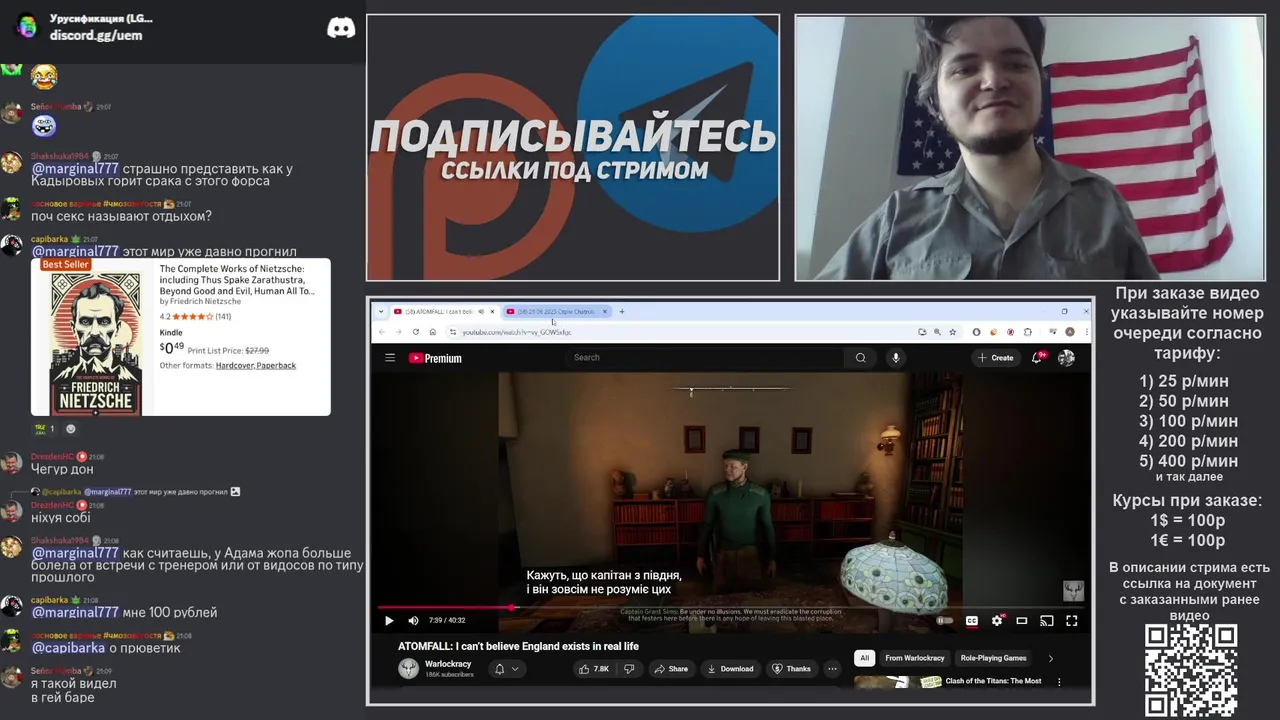1280x720 pixels.
Task: Focus the YouTube search field
Action: [705, 357]
